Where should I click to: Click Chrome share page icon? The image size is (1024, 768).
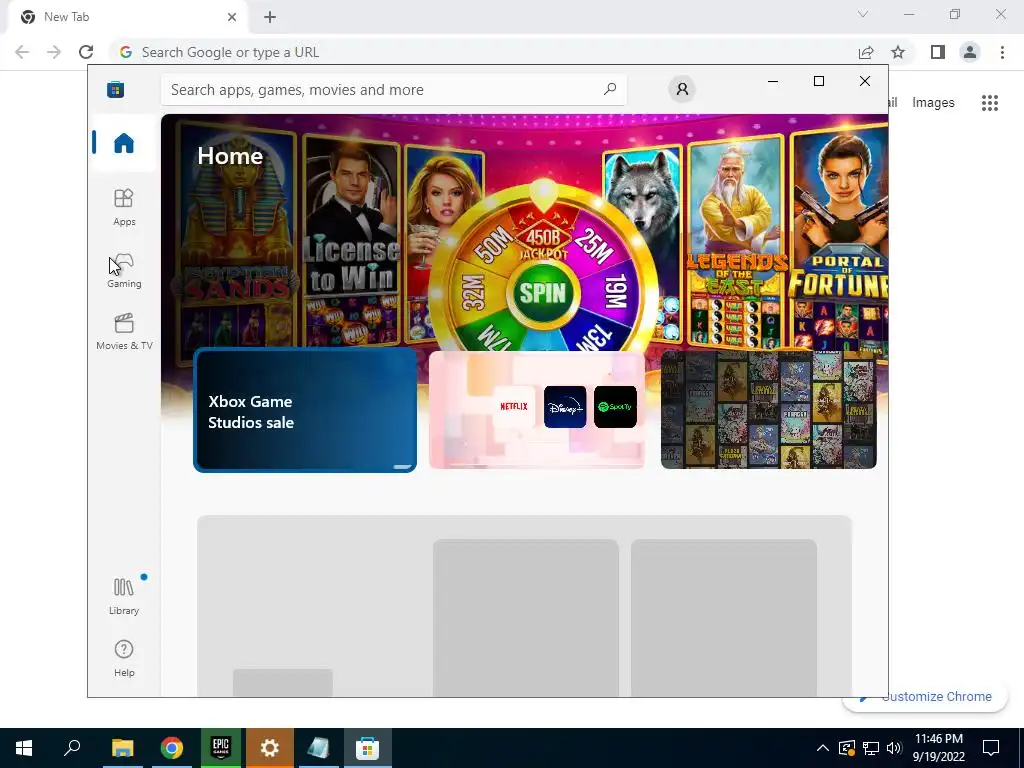(x=866, y=52)
